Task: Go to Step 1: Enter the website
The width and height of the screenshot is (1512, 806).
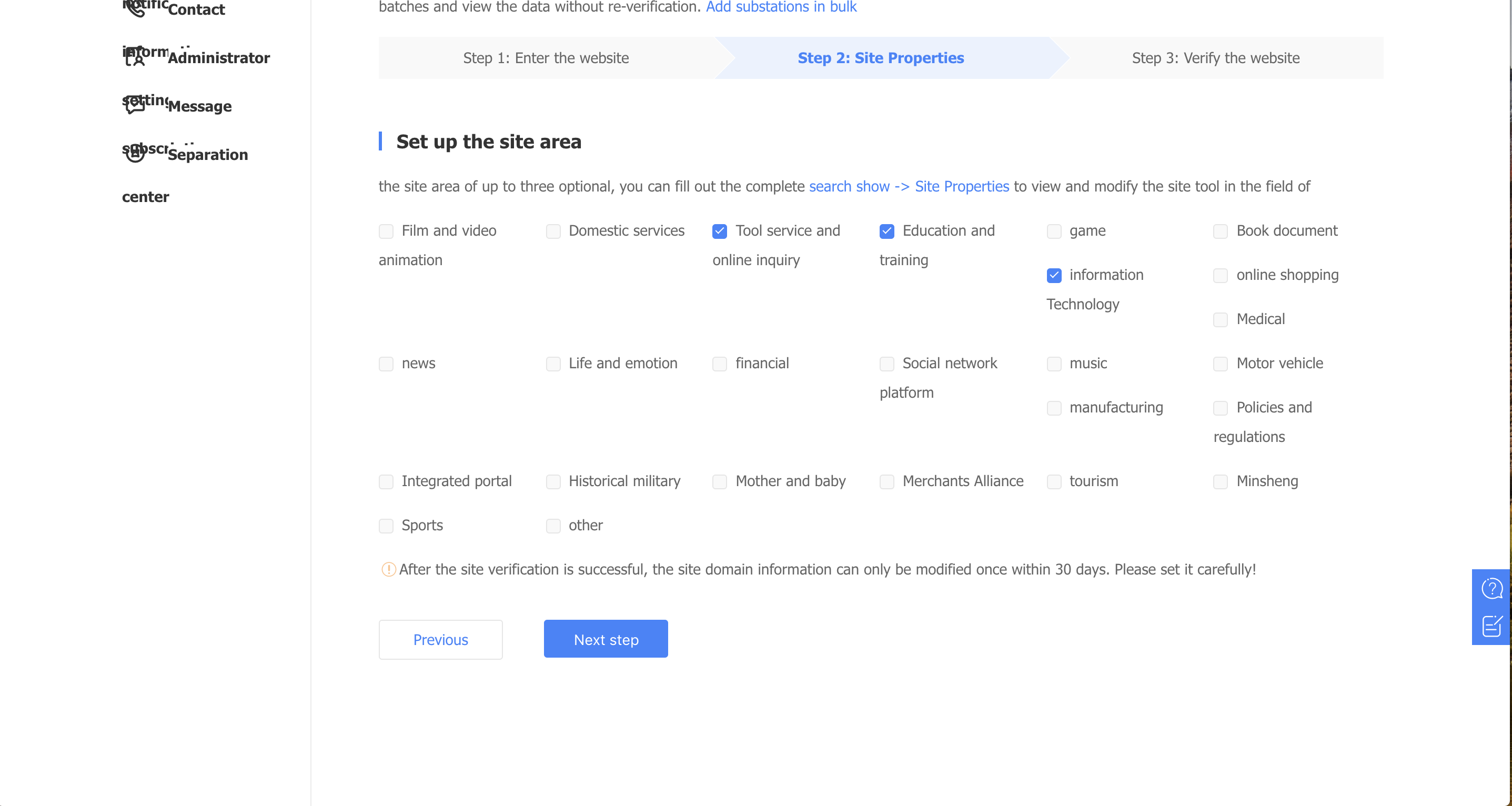Action: pyautogui.click(x=546, y=58)
